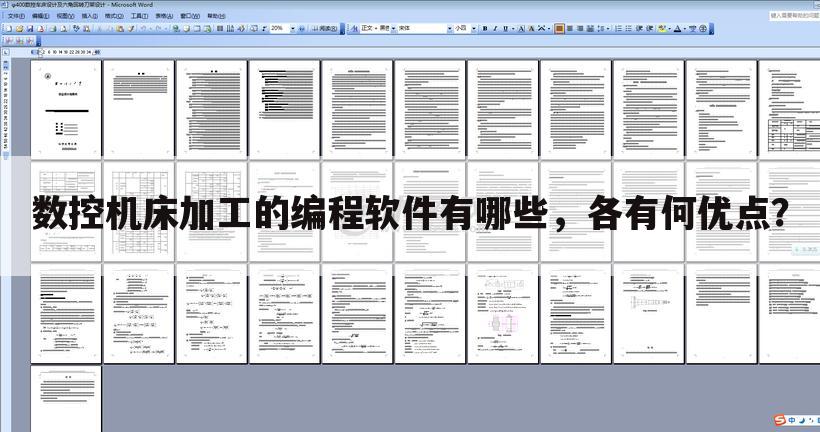Viewport: 820px width, 432px height.
Task: Toggle Distributed alignment
Action: pyautogui.click(x=590, y=28)
